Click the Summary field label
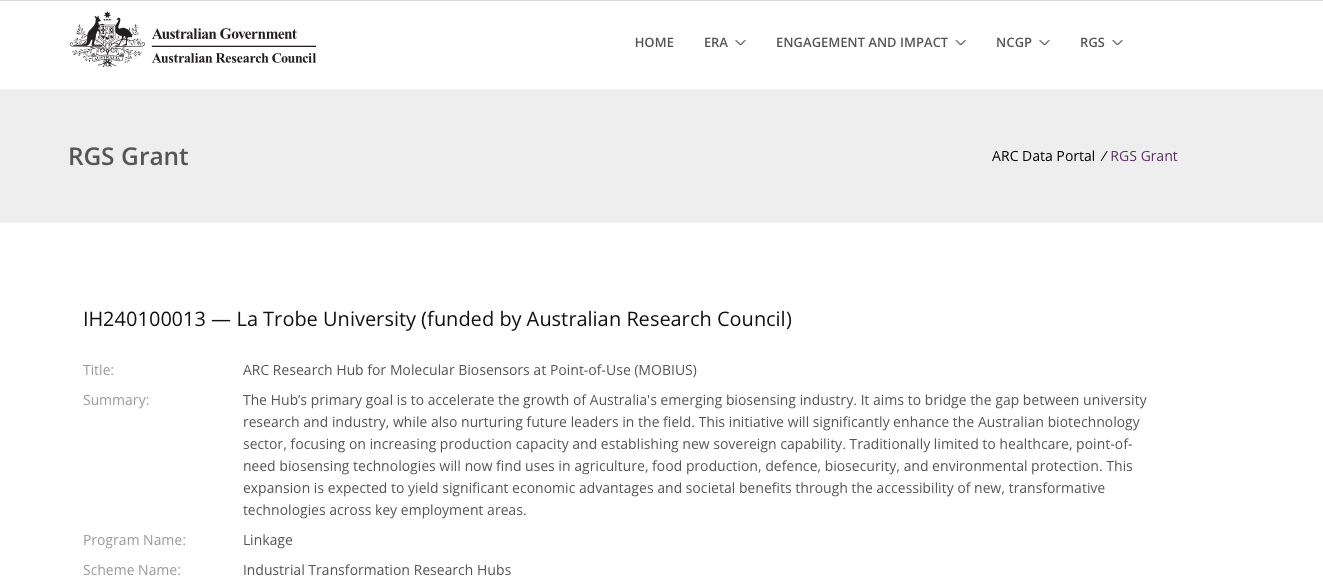This screenshot has width=1323, height=587. pyautogui.click(x=116, y=400)
